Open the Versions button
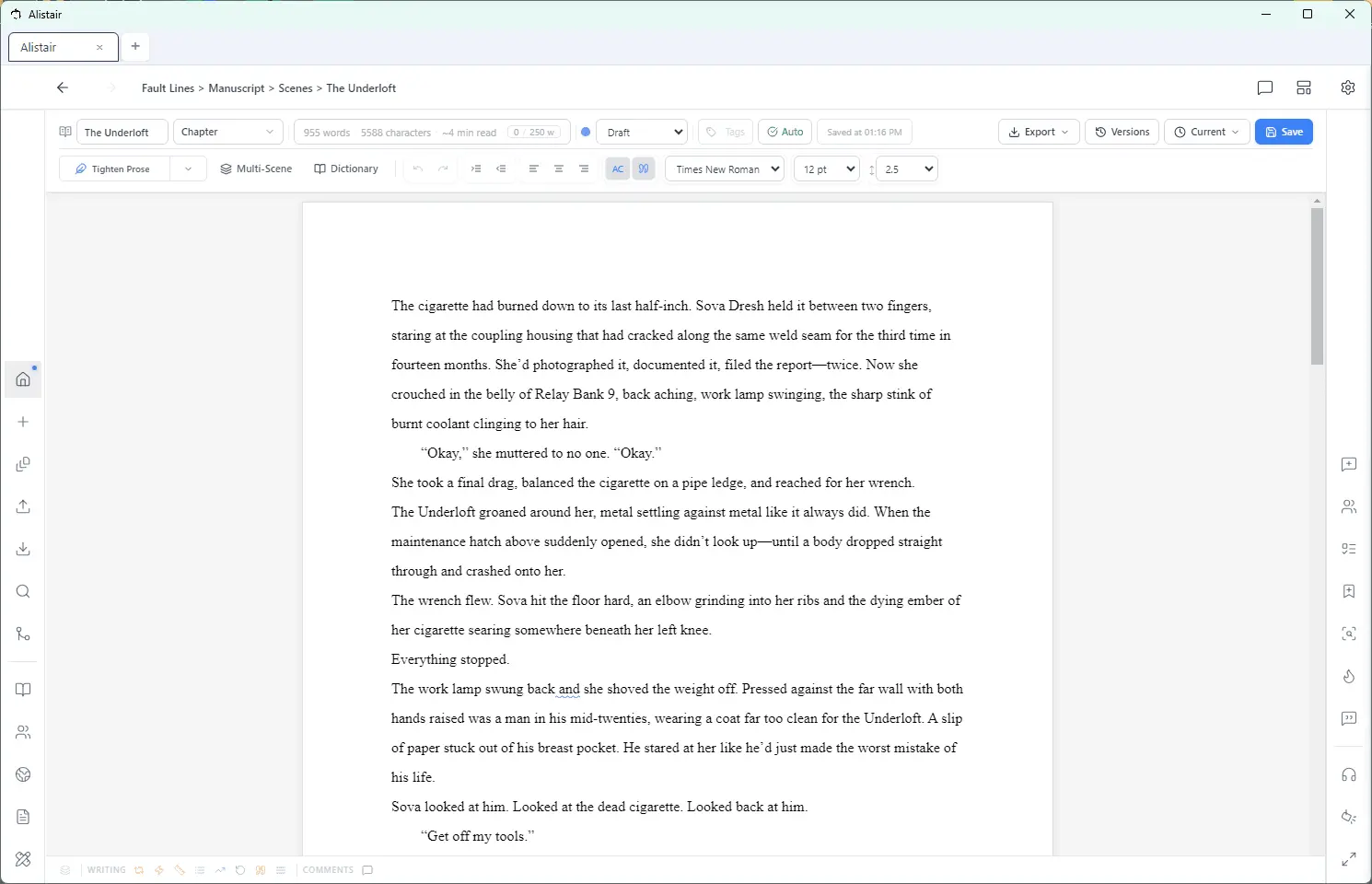Image resolution: width=1372 pixels, height=884 pixels. pyautogui.click(x=1122, y=132)
